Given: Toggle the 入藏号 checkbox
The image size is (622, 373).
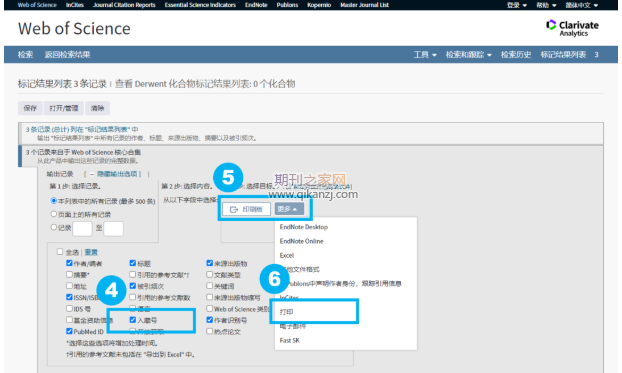Looking at the screenshot, I should coord(133,319).
